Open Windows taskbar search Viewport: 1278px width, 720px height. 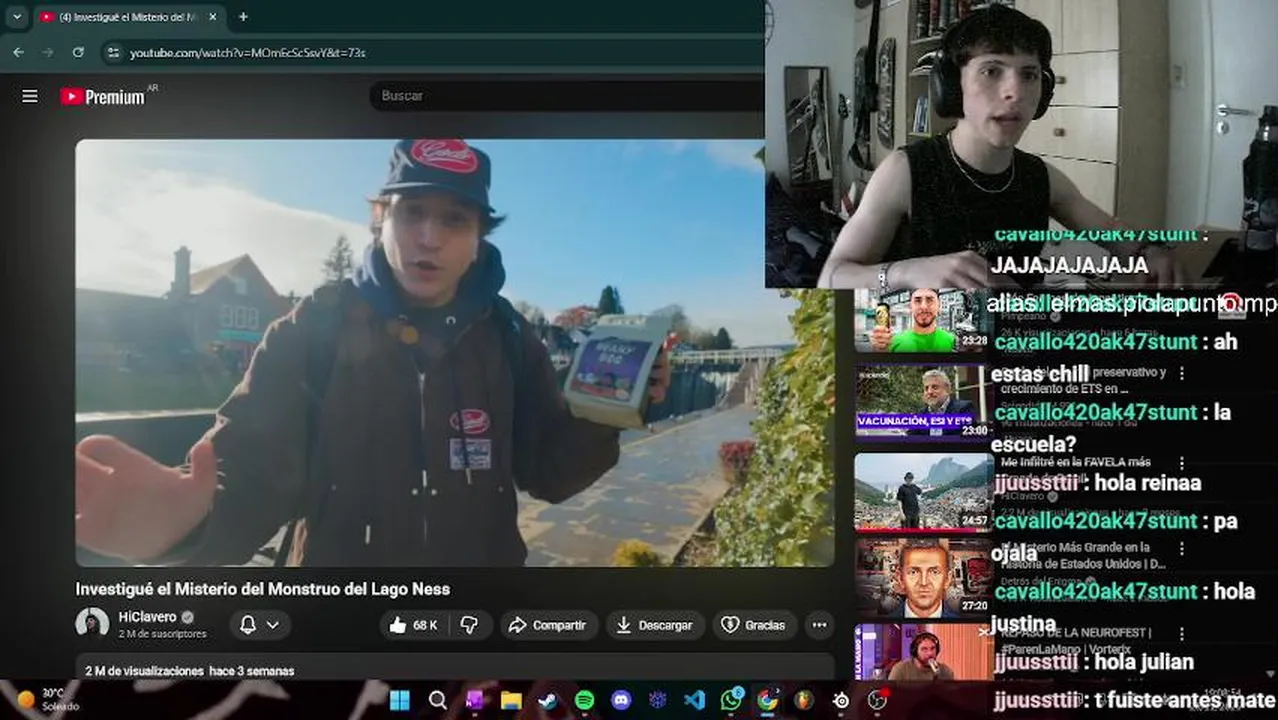tap(437, 700)
